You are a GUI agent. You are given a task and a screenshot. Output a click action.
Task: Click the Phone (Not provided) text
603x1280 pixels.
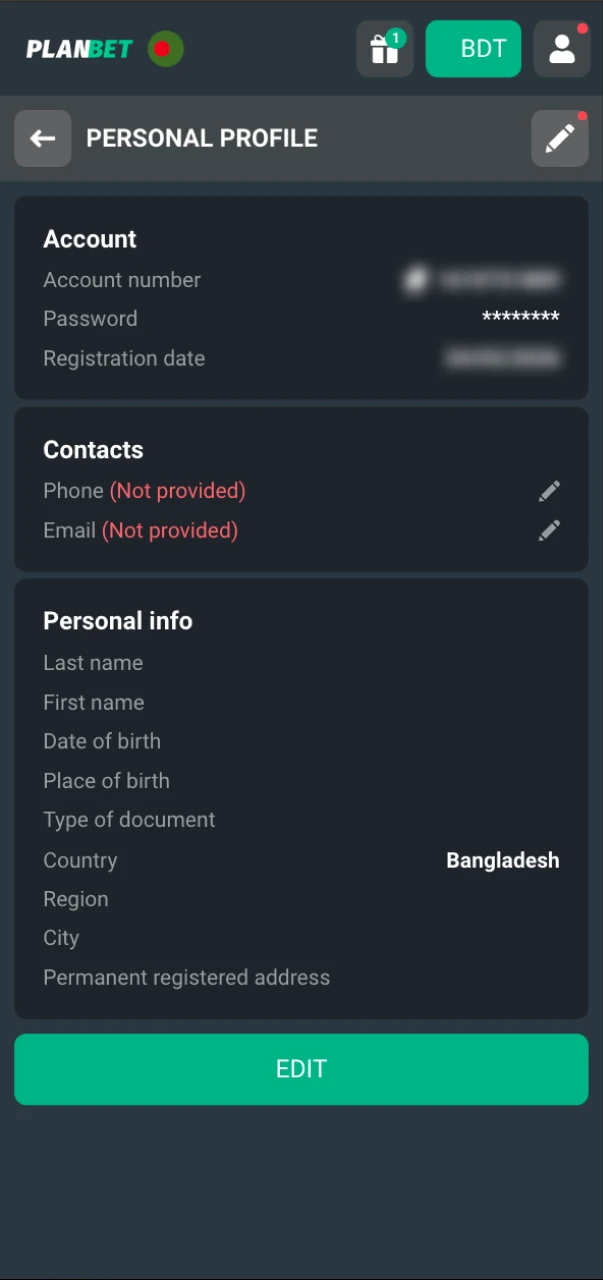click(x=144, y=490)
